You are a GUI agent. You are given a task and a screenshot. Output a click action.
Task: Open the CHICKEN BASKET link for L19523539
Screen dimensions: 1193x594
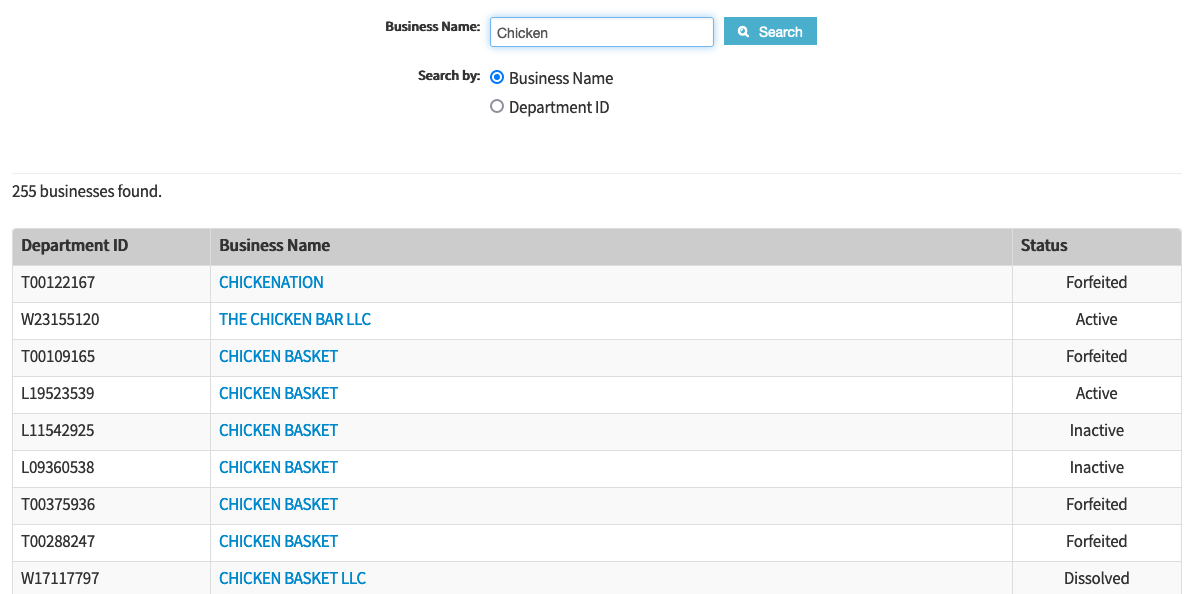[278, 393]
